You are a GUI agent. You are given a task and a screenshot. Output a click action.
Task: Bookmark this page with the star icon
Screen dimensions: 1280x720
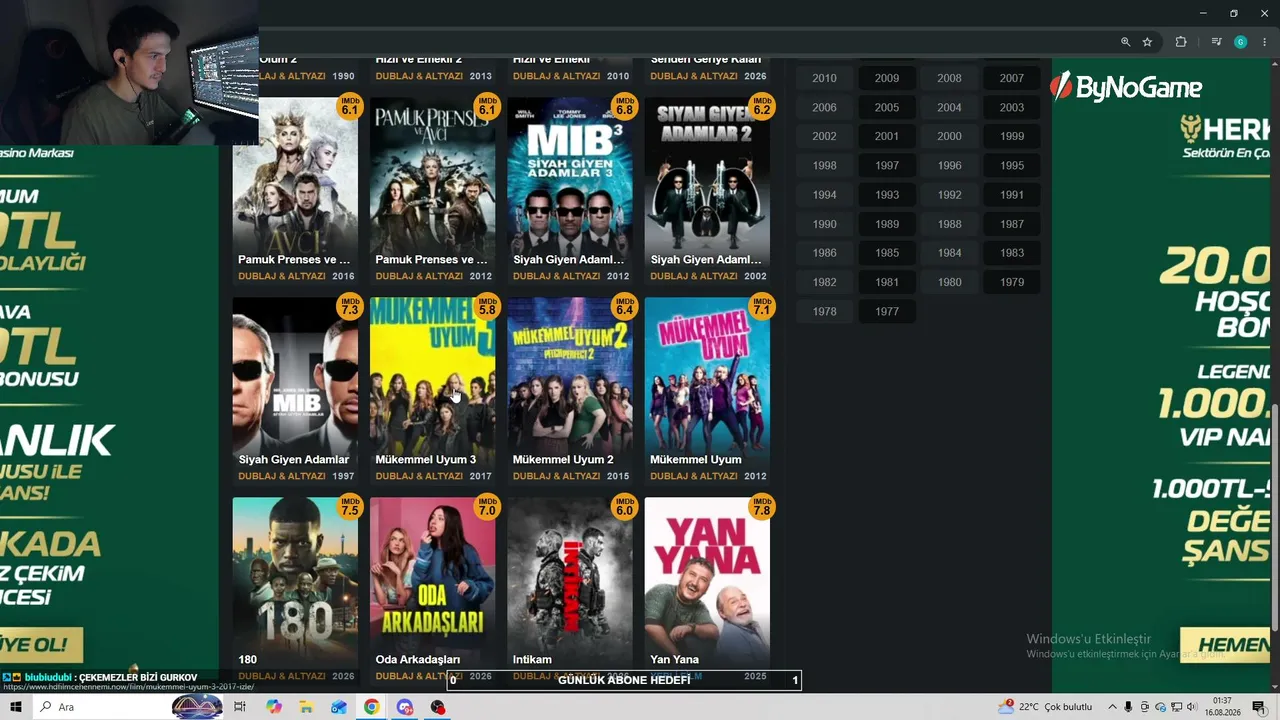click(x=1147, y=42)
